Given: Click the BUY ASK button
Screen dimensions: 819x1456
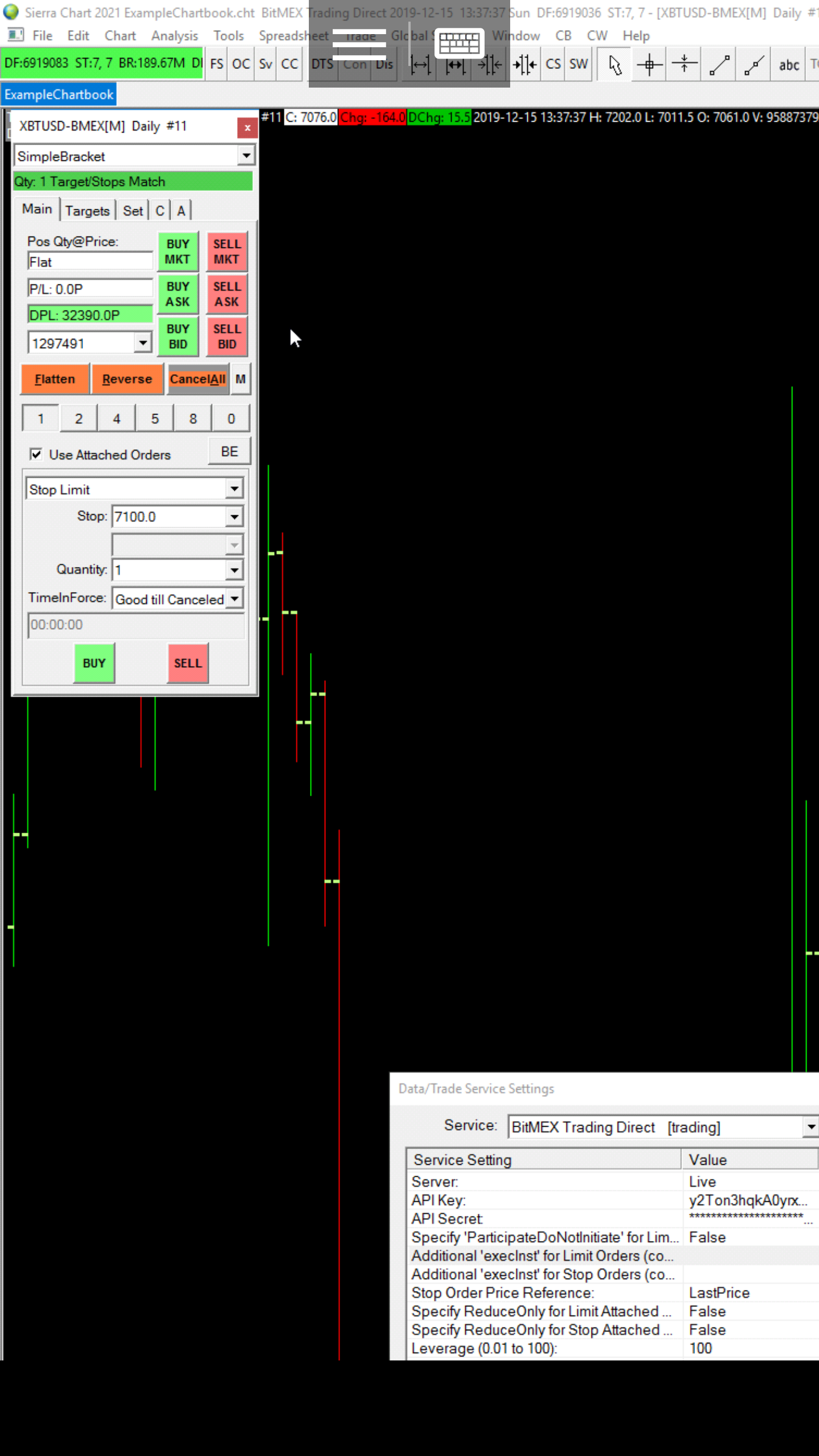Looking at the screenshot, I should pyautogui.click(x=178, y=294).
